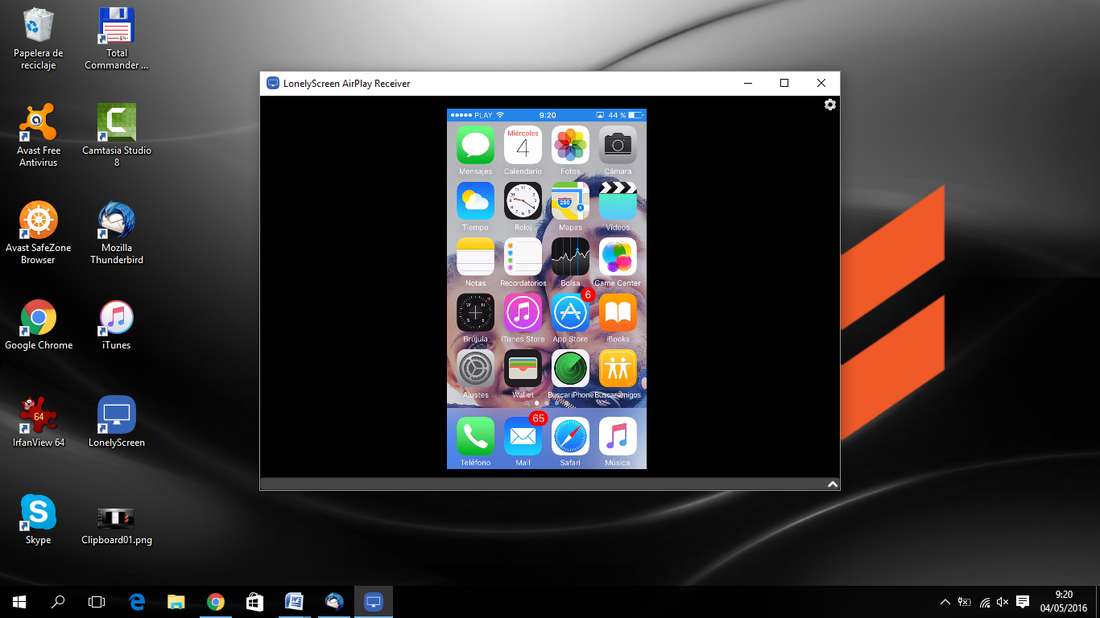Open Vídeos app icon
Screen dimensions: 1100x618
[617, 201]
